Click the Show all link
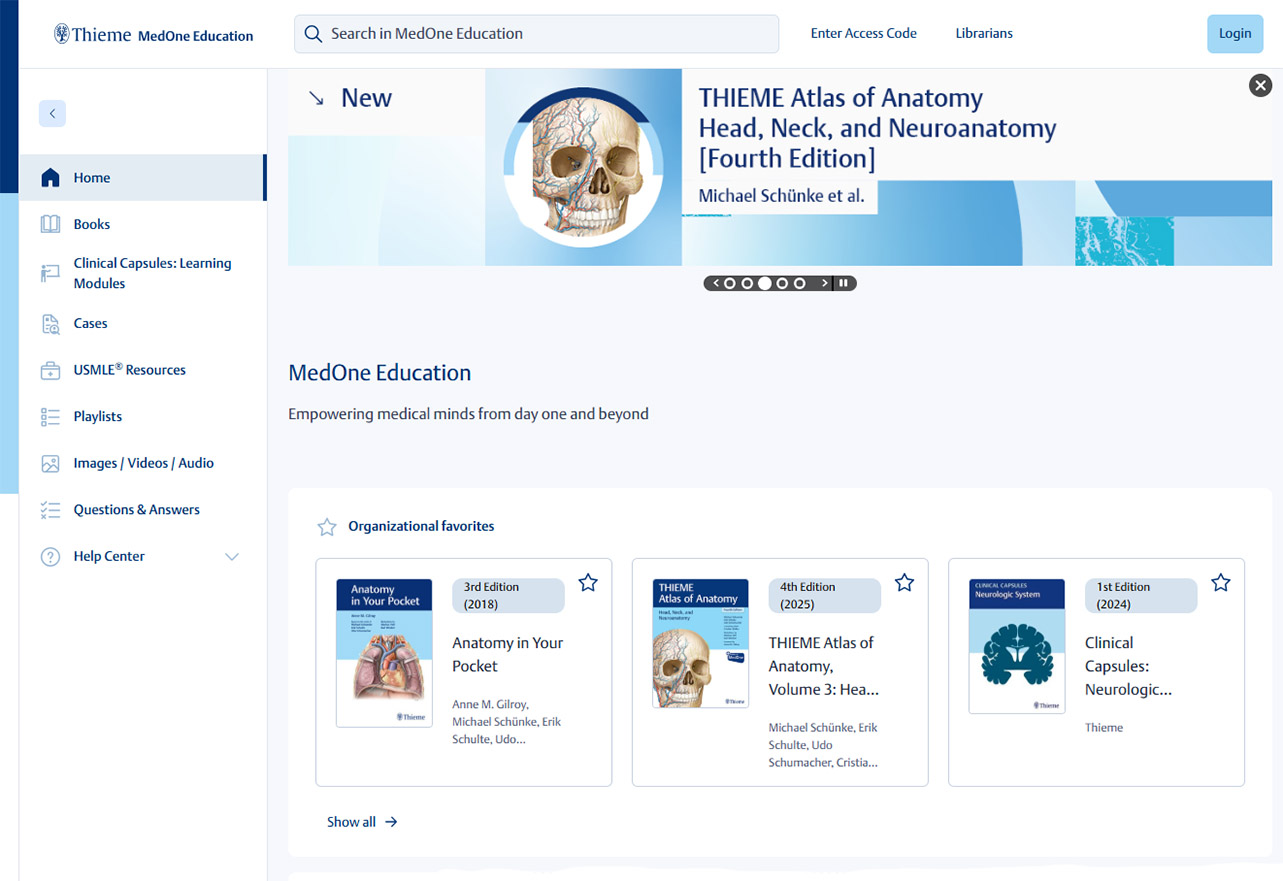 tap(361, 822)
